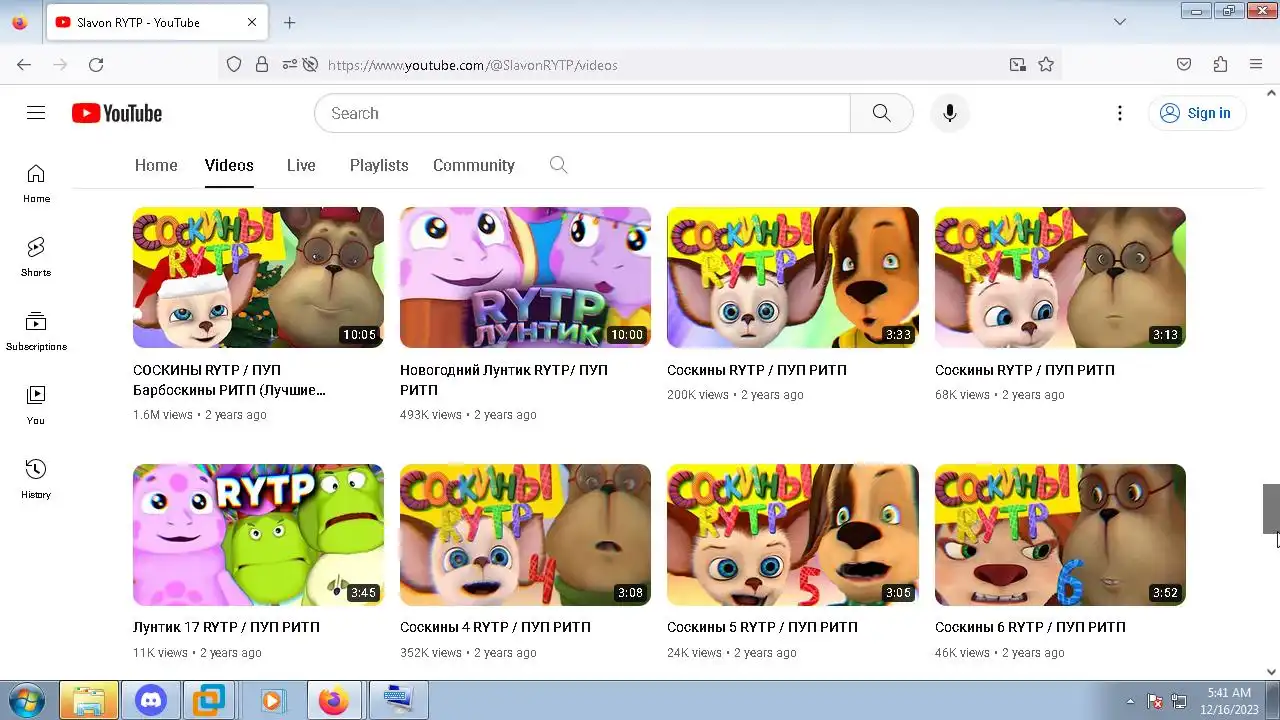The height and width of the screenshot is (720, 1280).
Task: Save to Pocket icon in toolbar
Action: tap(1184, 64)
